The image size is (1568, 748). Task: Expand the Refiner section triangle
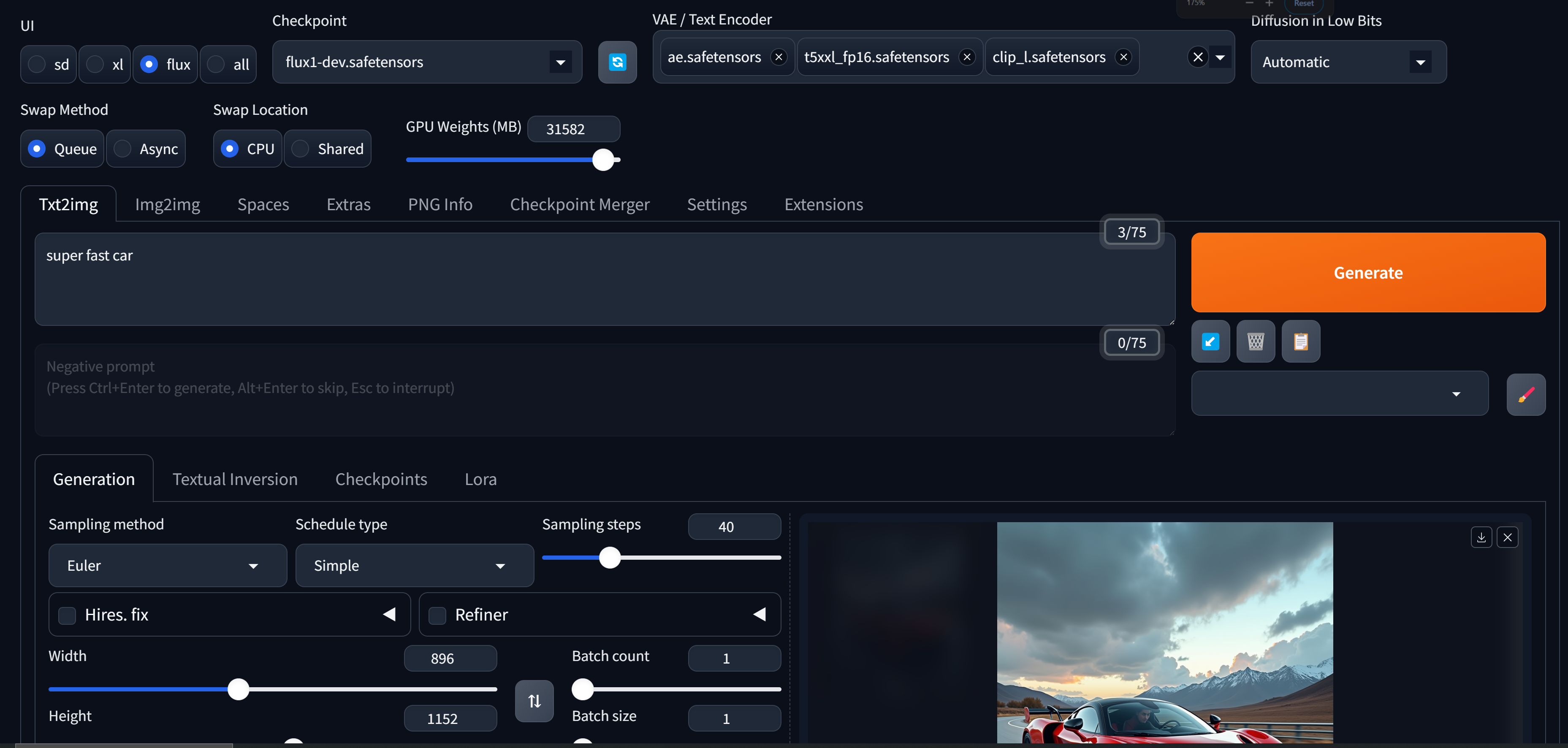759,615
